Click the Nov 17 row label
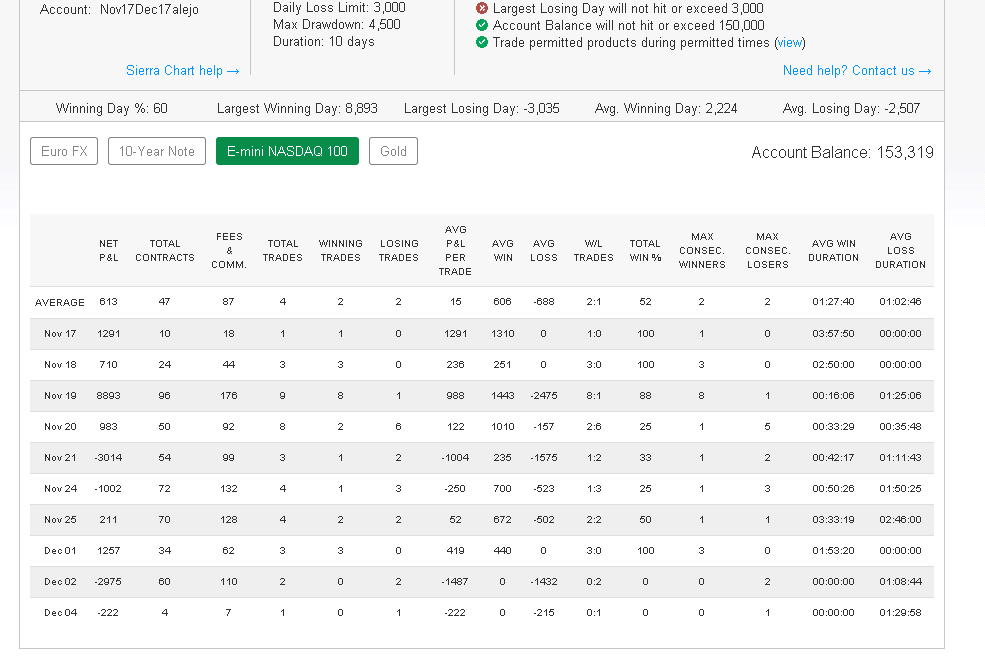Image resolution: width=985 pixels, height=668 pixels. [60, 334]
